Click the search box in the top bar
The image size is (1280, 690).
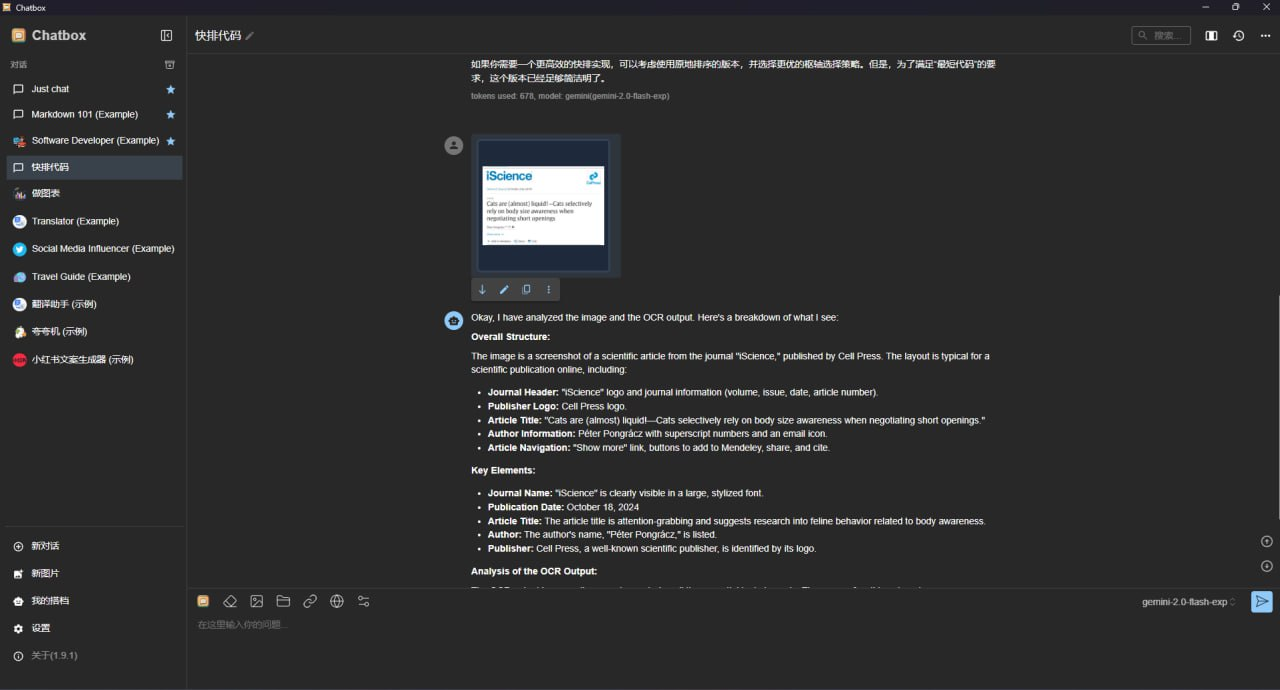(1162, 35)
